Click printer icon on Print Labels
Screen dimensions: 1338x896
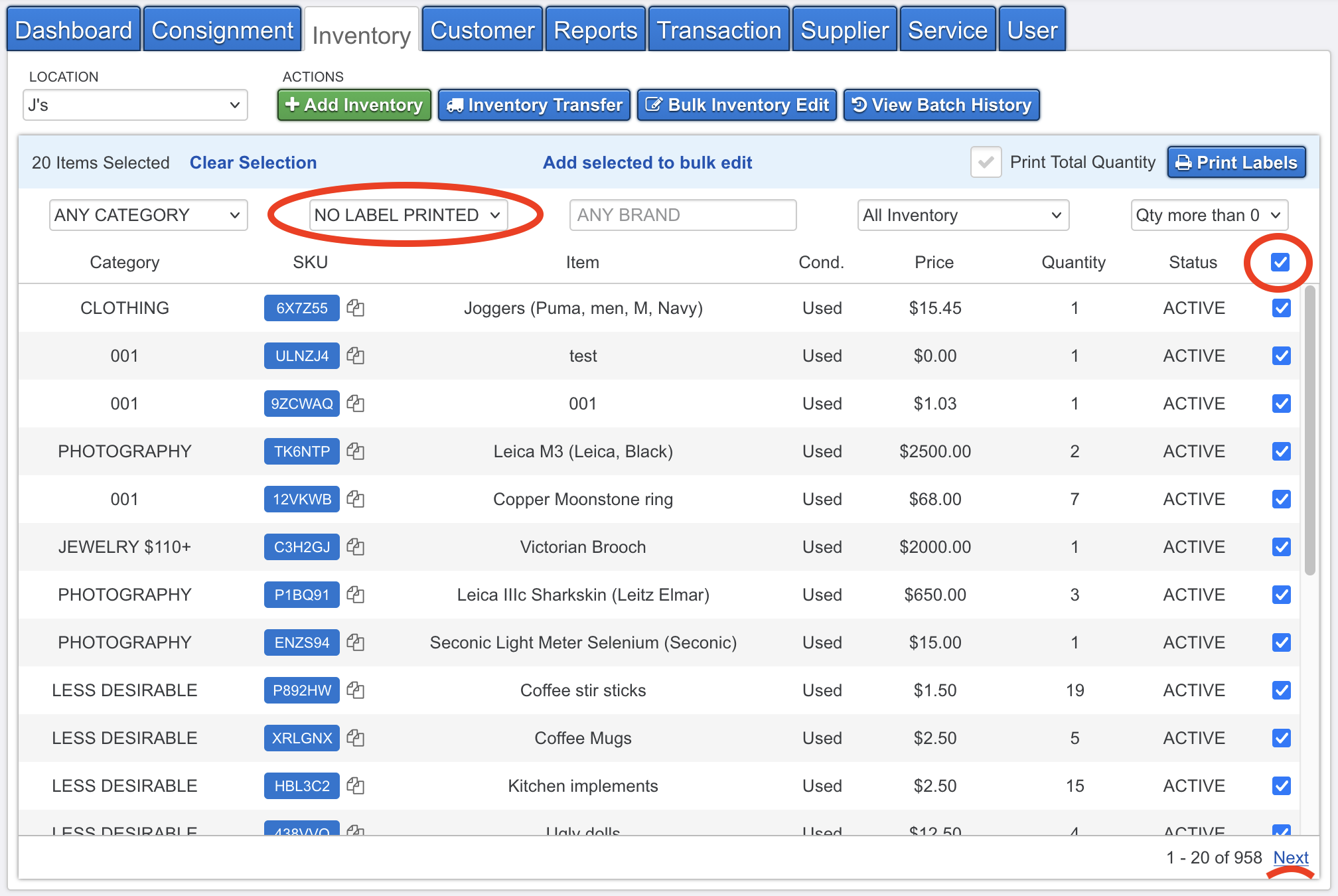click(1183, 163)
